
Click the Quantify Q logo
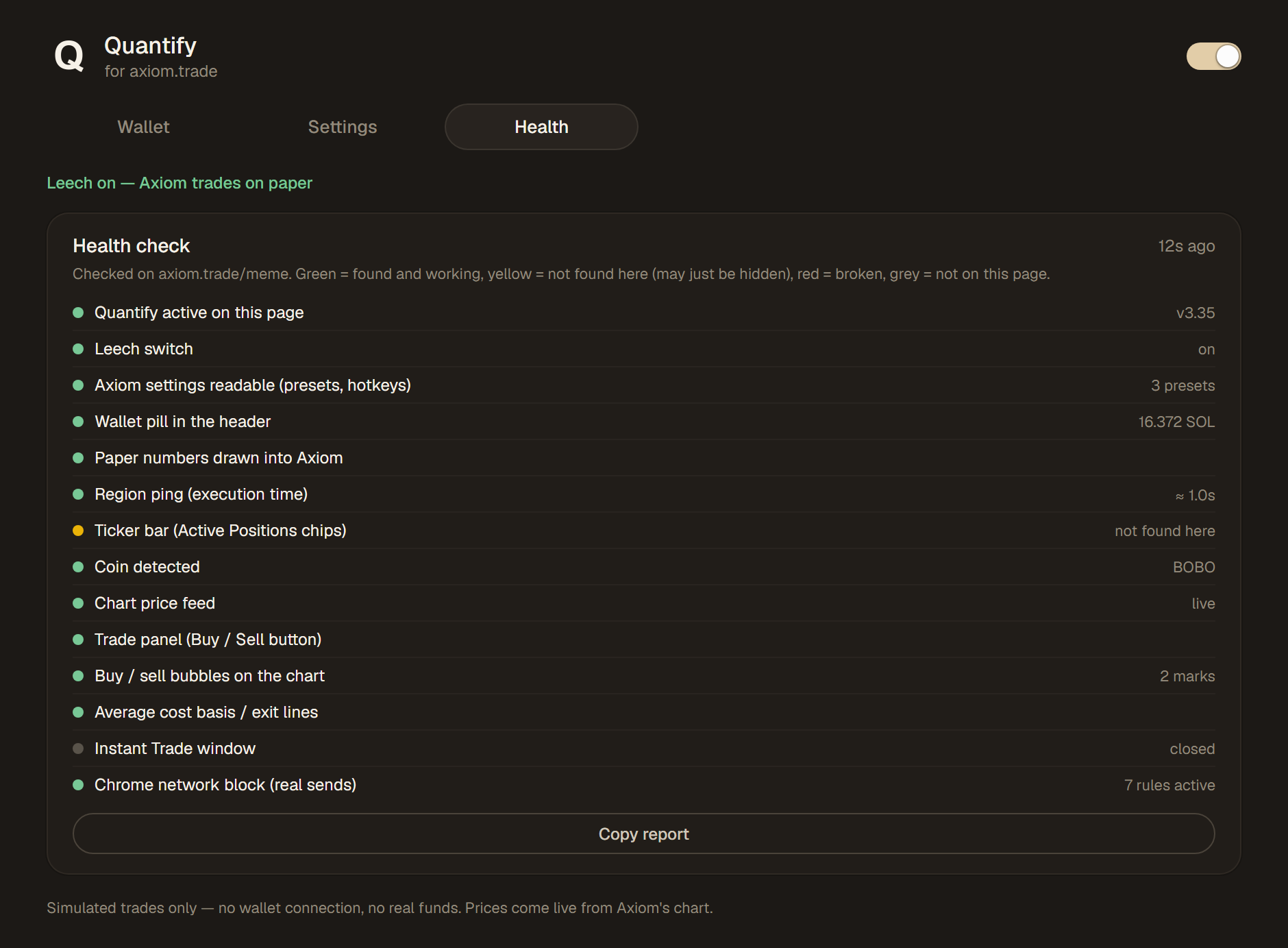(x=69, y=56)
